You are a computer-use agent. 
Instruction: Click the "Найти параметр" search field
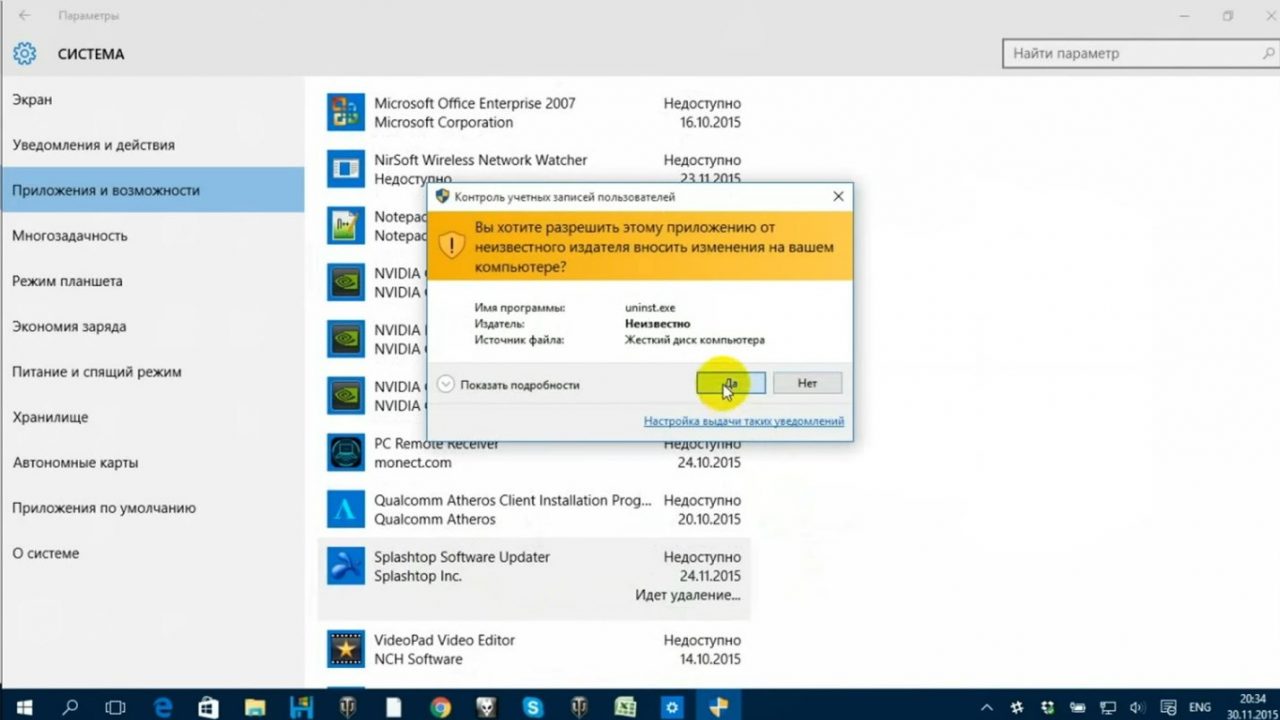point(1120,53)
